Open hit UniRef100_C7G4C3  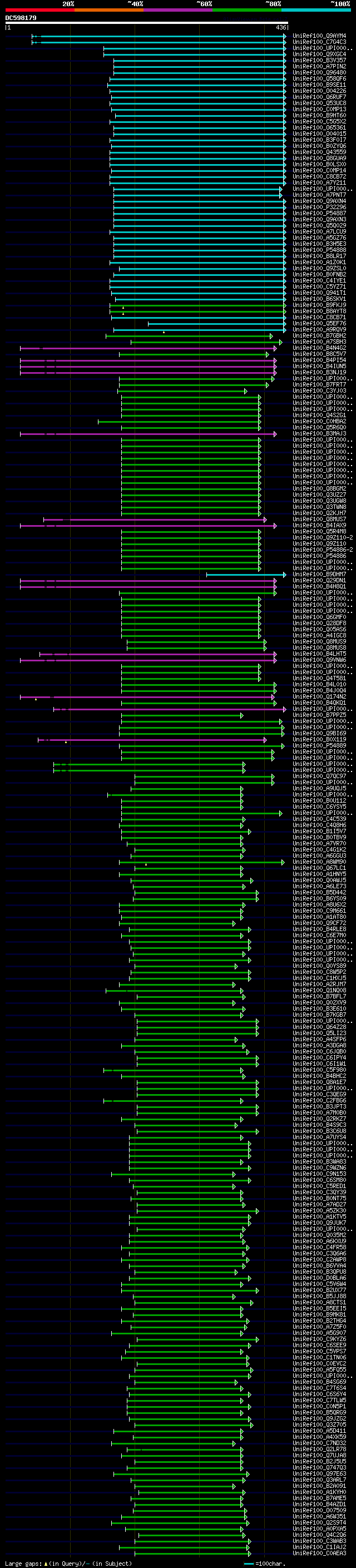319,42
